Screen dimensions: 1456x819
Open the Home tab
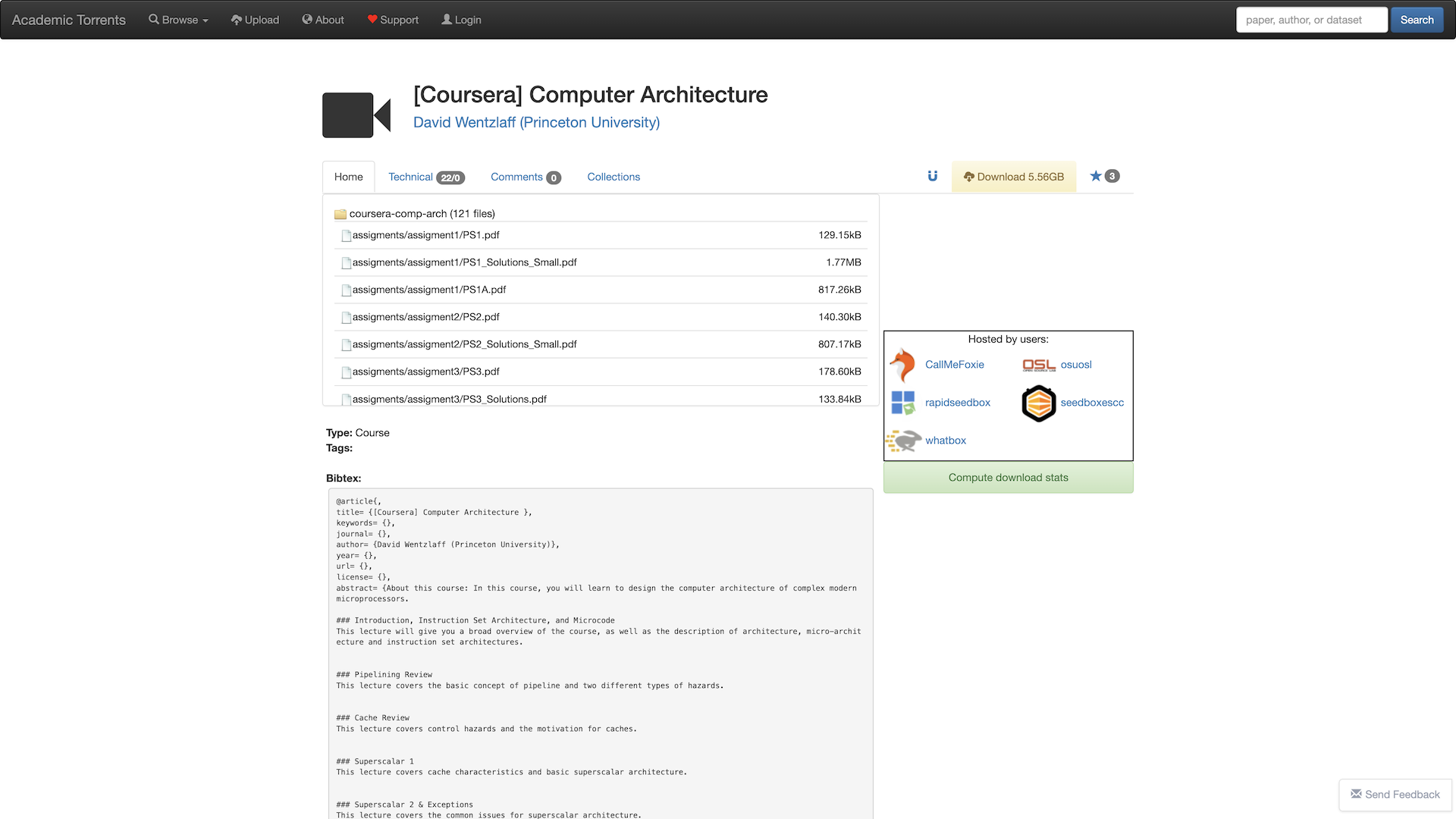point(348,177)
